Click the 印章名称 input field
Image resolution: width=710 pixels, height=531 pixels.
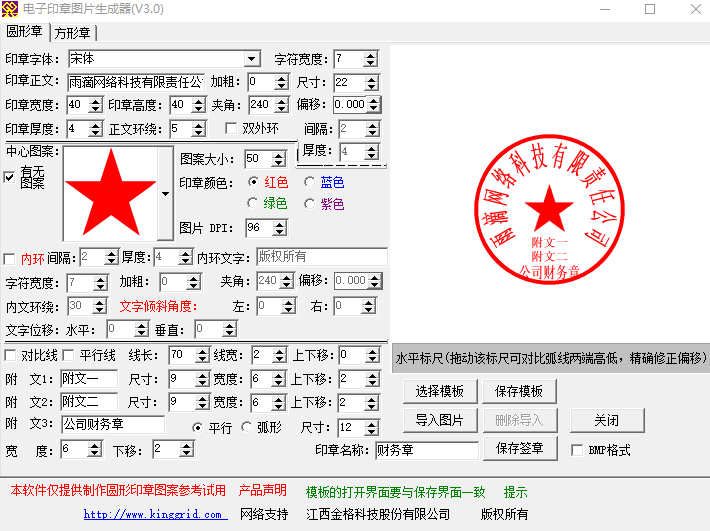pos(426,450)
